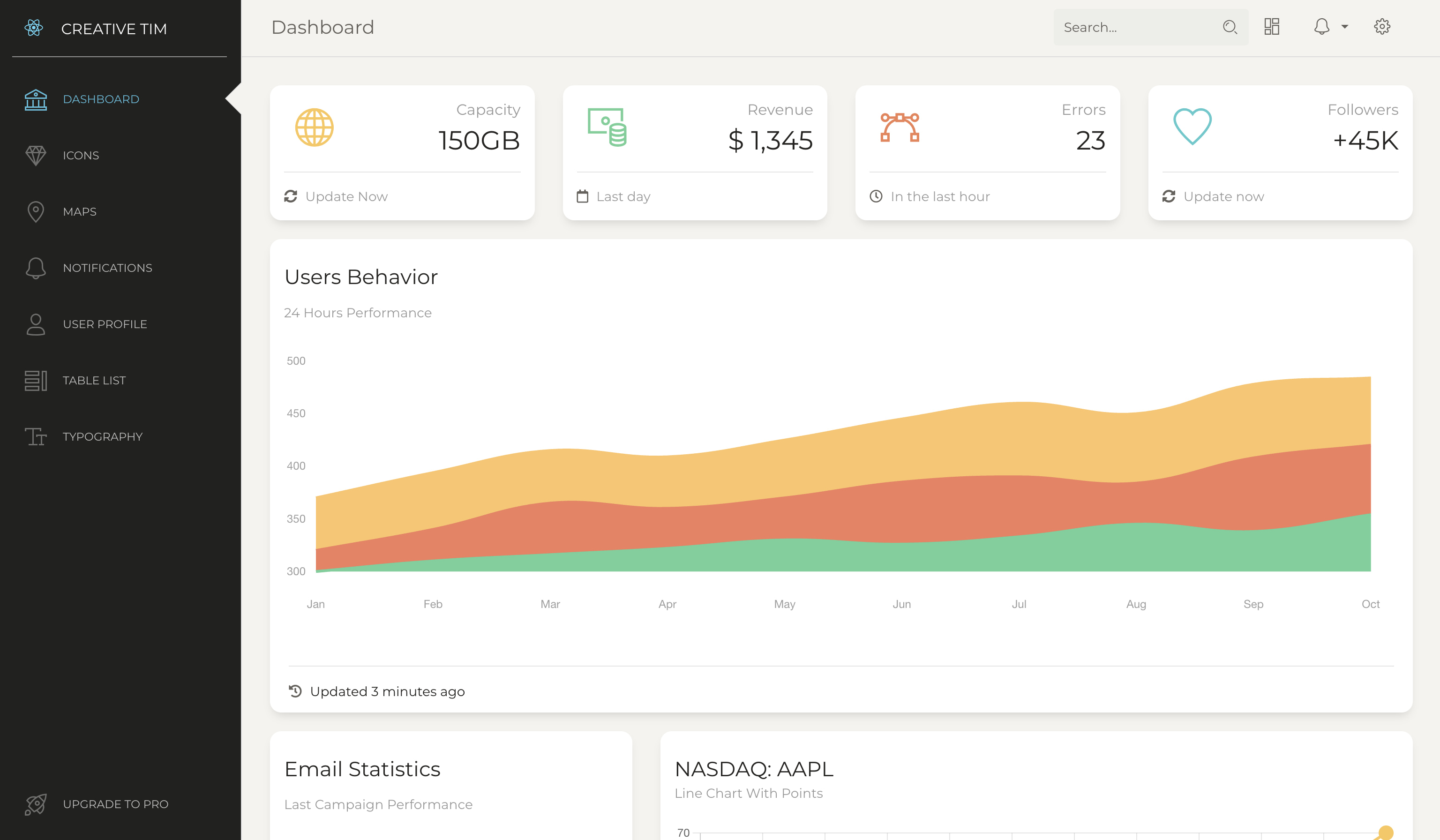1440x840 pixels.
Task: Open the layout grid icon near the search bar
Action: click(1272, 26)
